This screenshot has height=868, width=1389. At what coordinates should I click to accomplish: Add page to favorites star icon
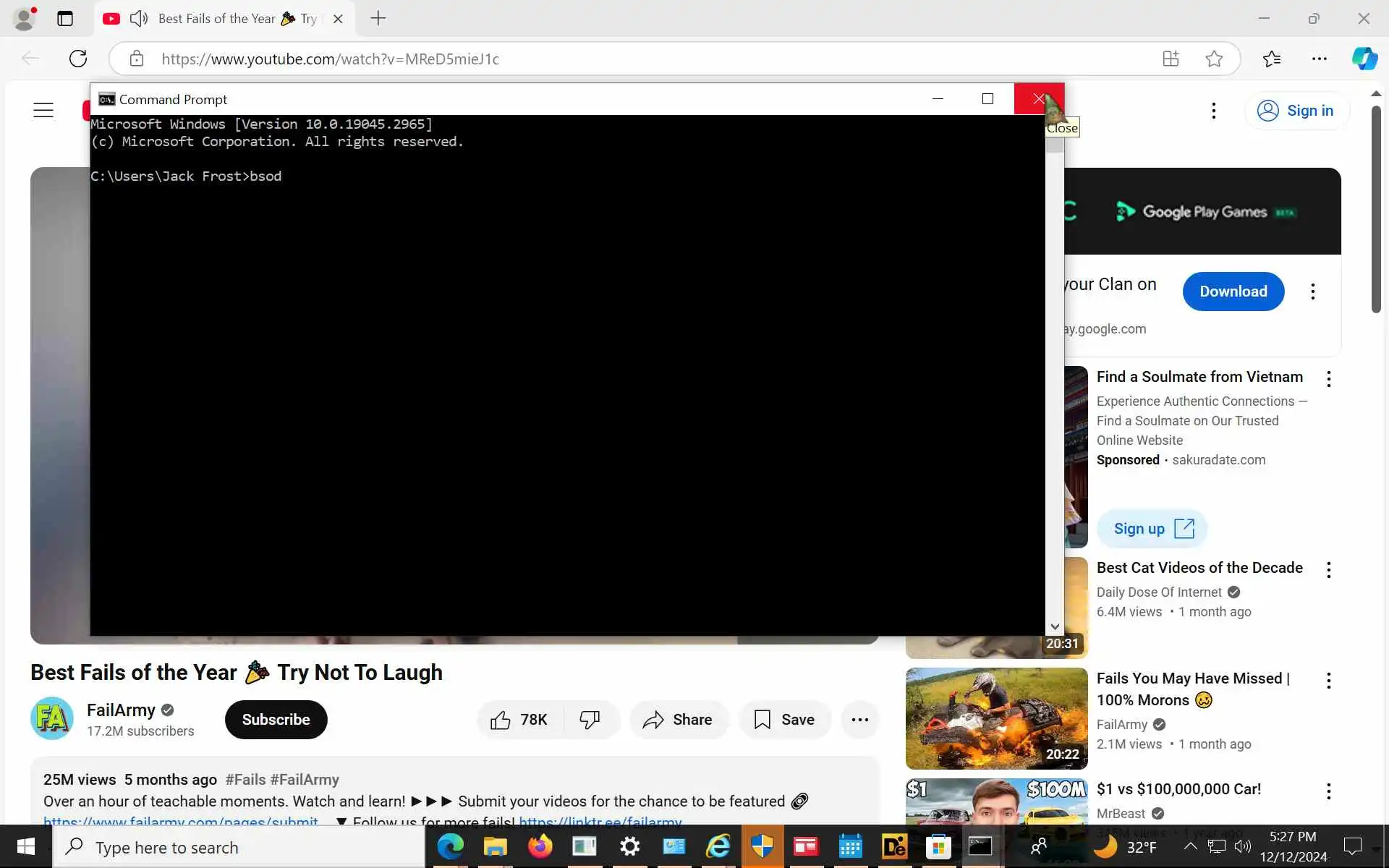tap(1214, 59)
